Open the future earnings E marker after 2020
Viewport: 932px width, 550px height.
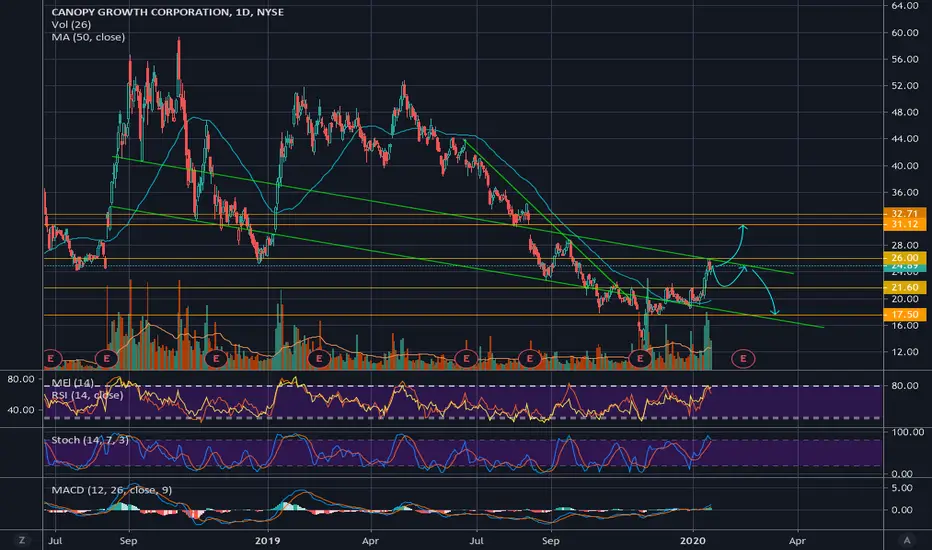(x=743, y=359)
